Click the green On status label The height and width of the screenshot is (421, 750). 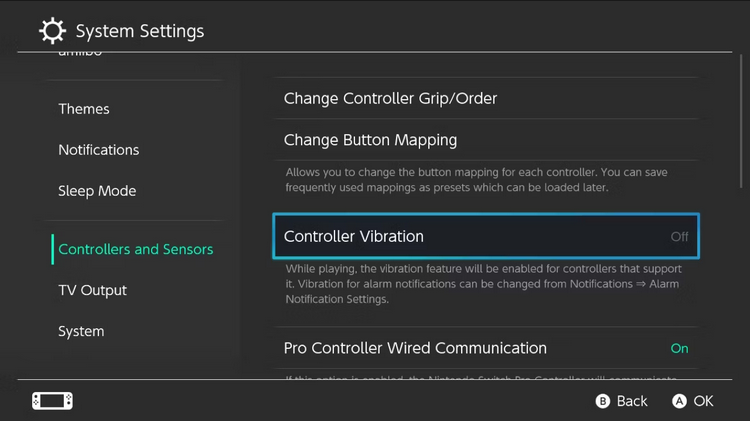click(679, 348)
